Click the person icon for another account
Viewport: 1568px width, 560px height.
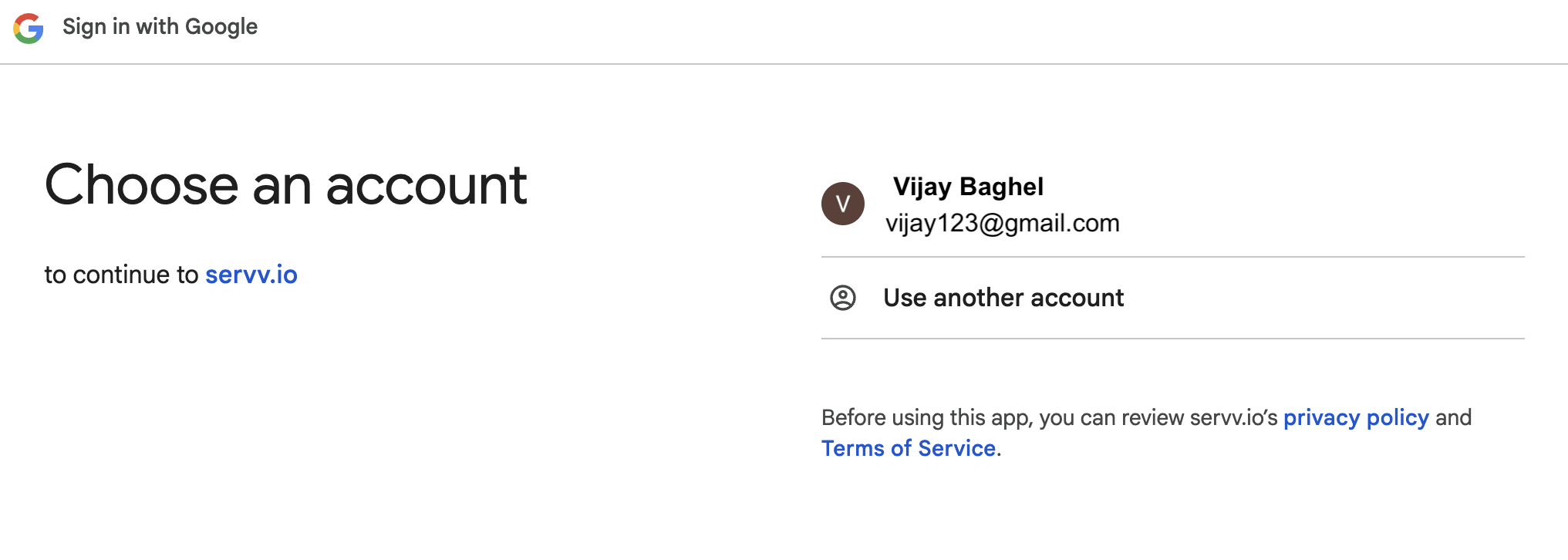842,298
